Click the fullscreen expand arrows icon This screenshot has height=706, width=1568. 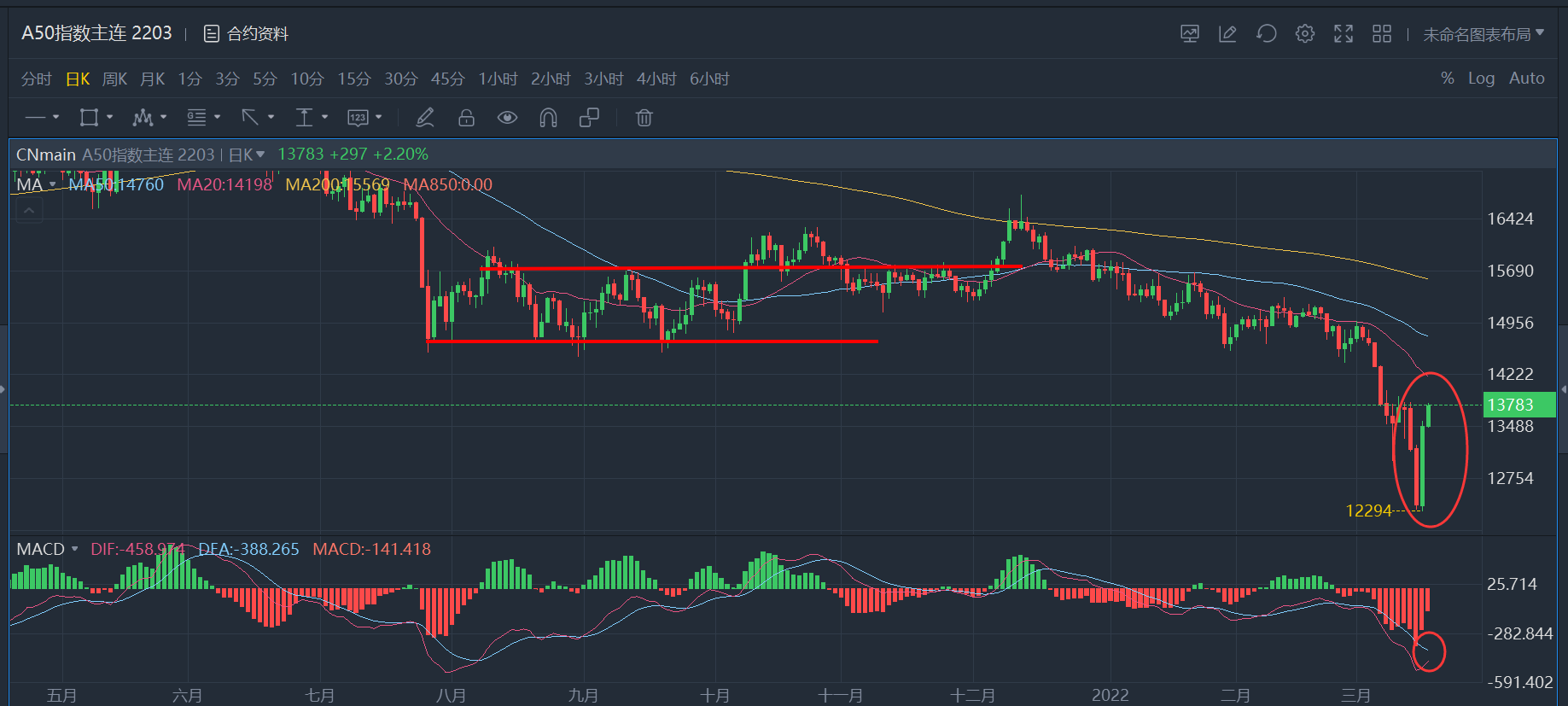1344,34
